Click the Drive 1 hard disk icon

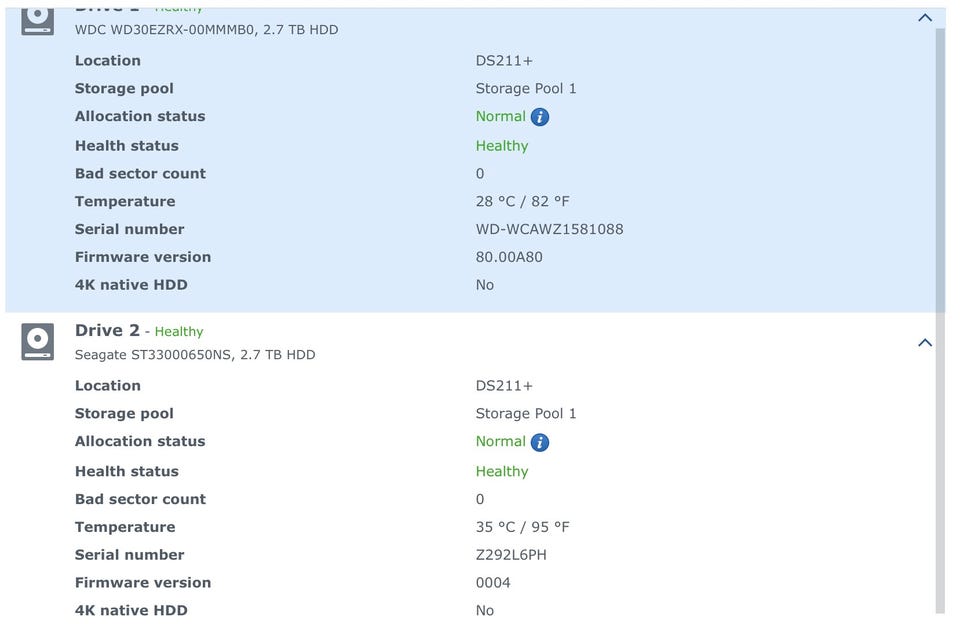[x=38, y=19]
